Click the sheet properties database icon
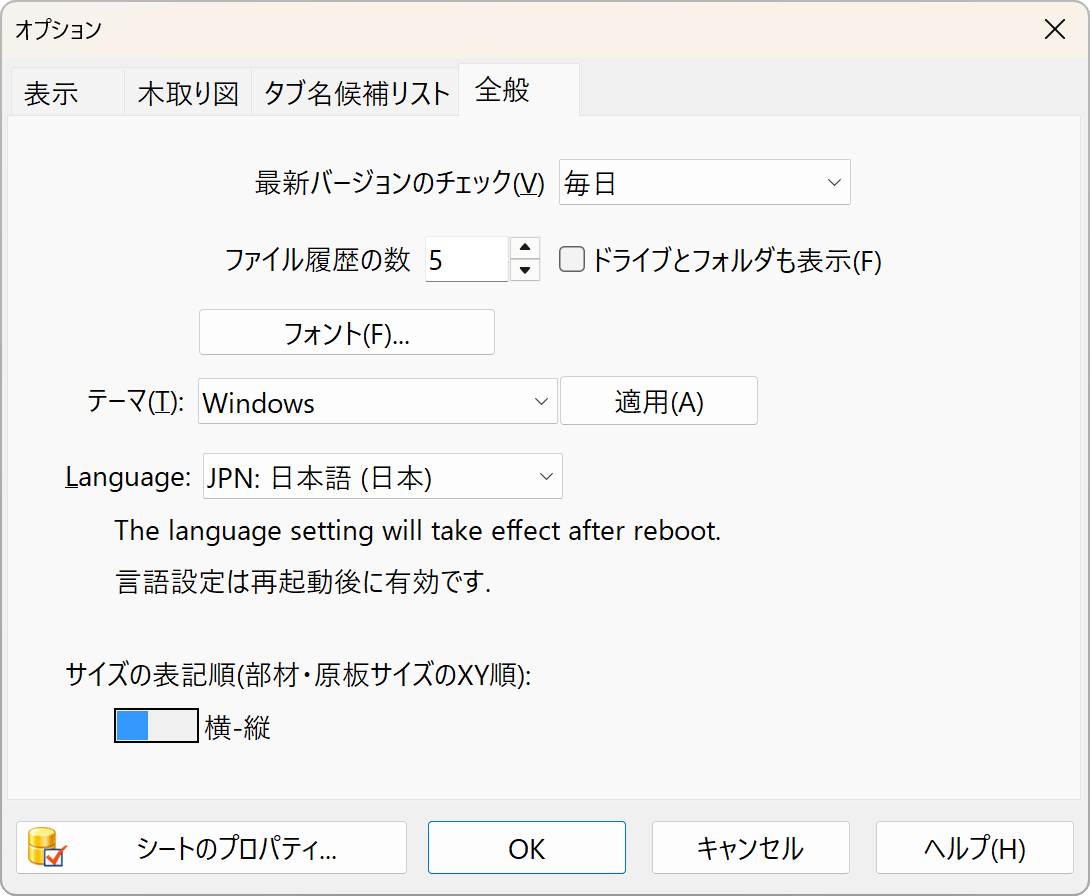 point(46,848)
